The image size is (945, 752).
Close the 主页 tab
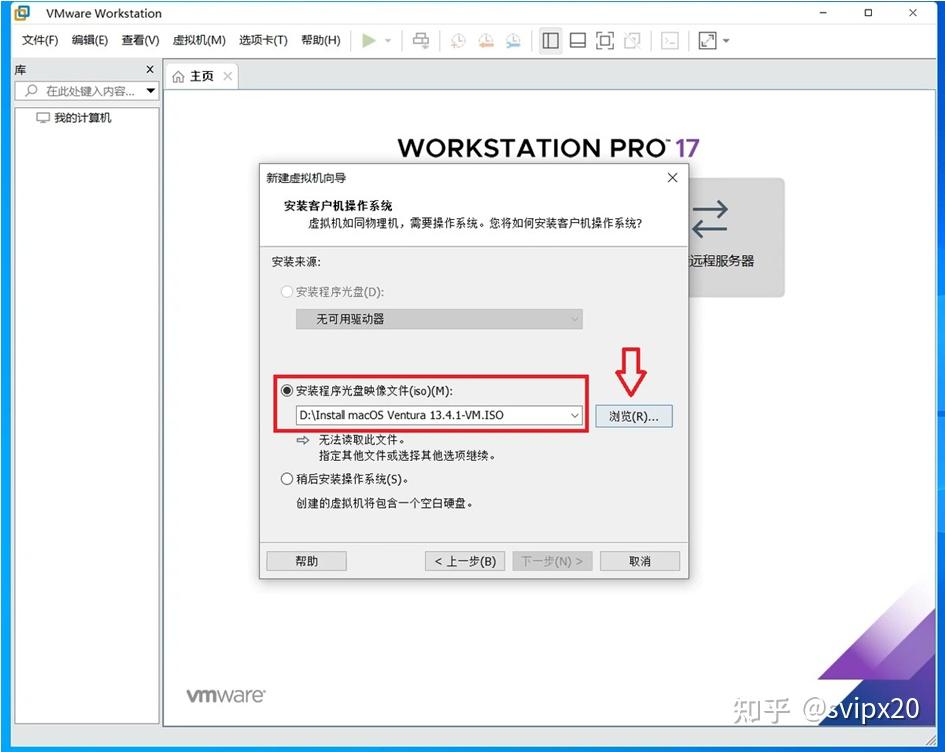point(227,76)
